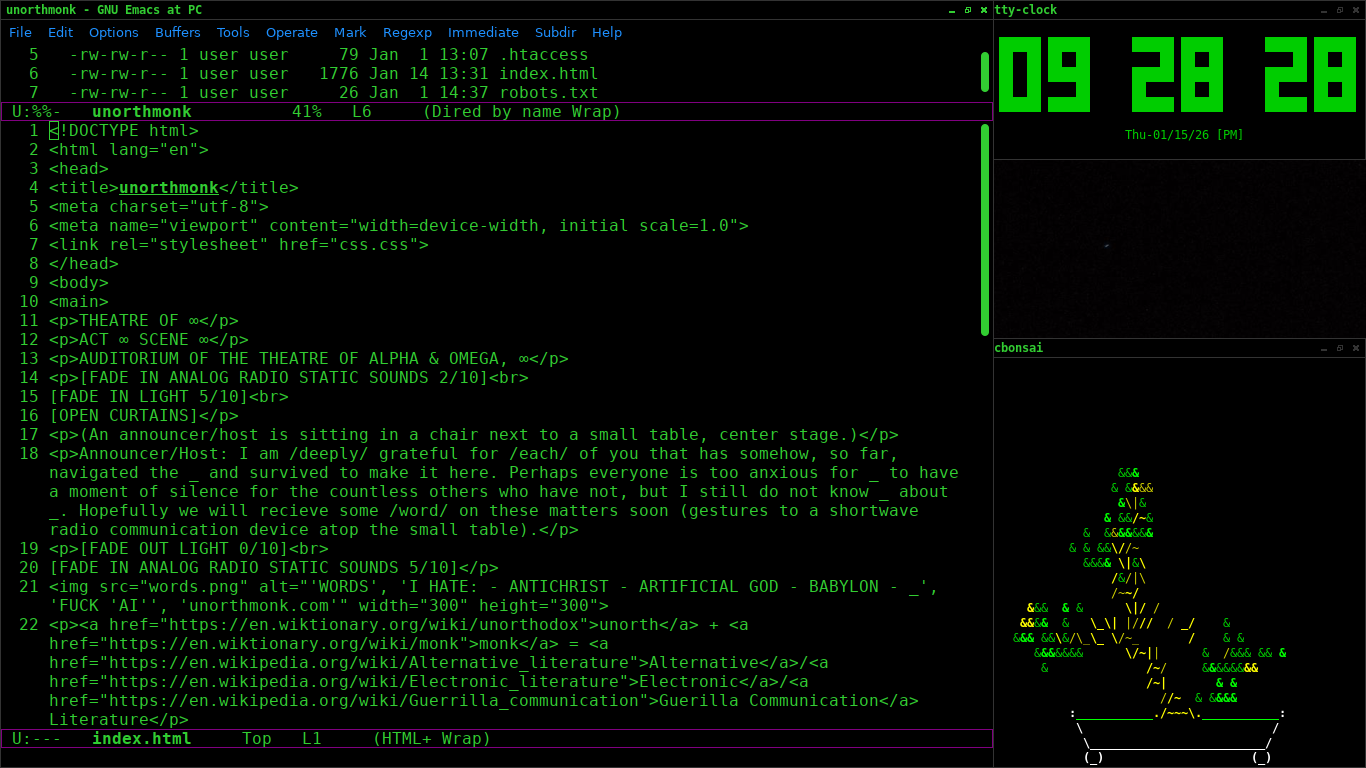Click the 'U:%%-' status in Dired mode line
Screen dimensions: 1366x768
(x=36, y=112)
